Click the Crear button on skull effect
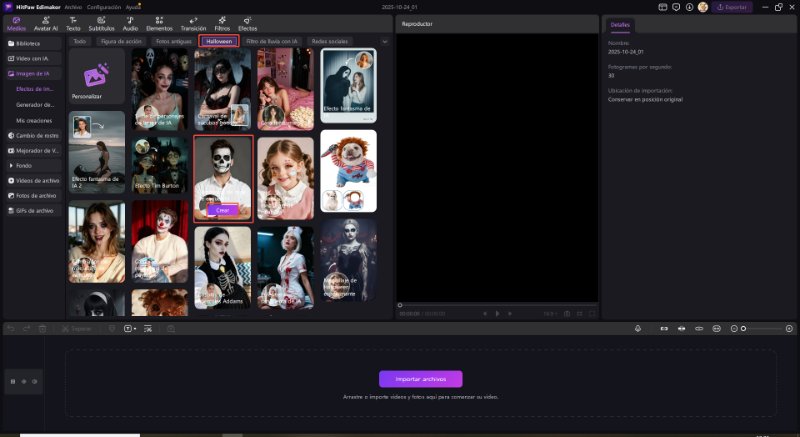The width and height of the screenshot is (800, 437). tap(222, 210)
